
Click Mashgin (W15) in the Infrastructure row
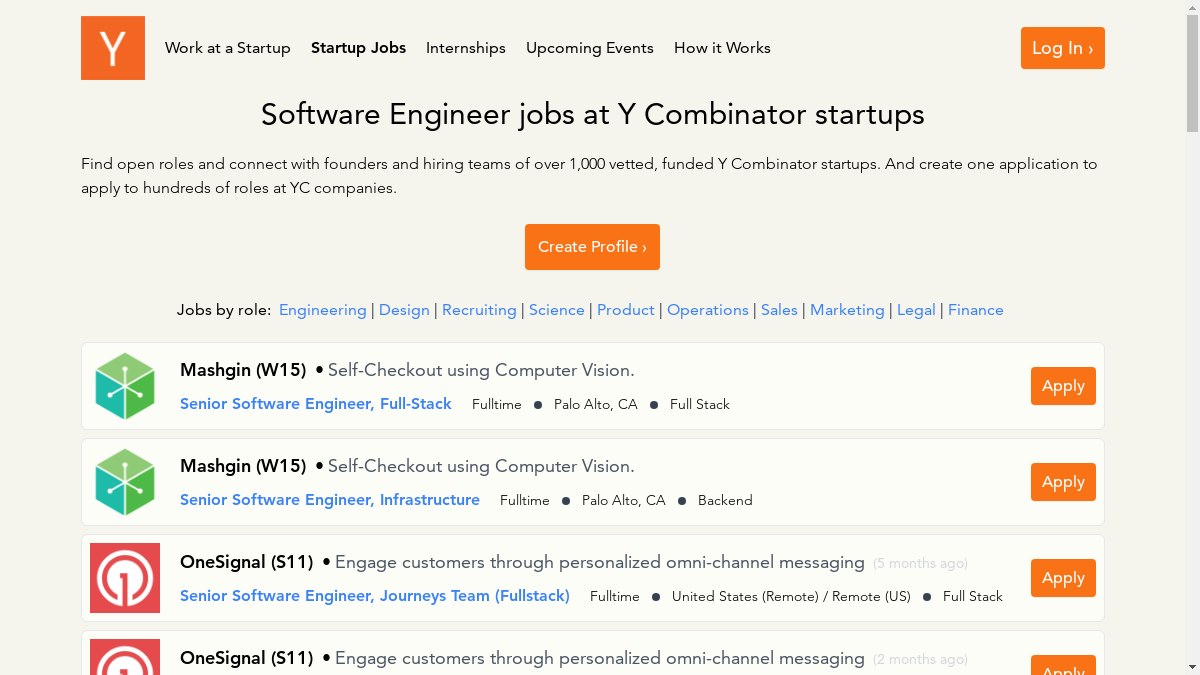pyautogui.click(x=243, y=466)
